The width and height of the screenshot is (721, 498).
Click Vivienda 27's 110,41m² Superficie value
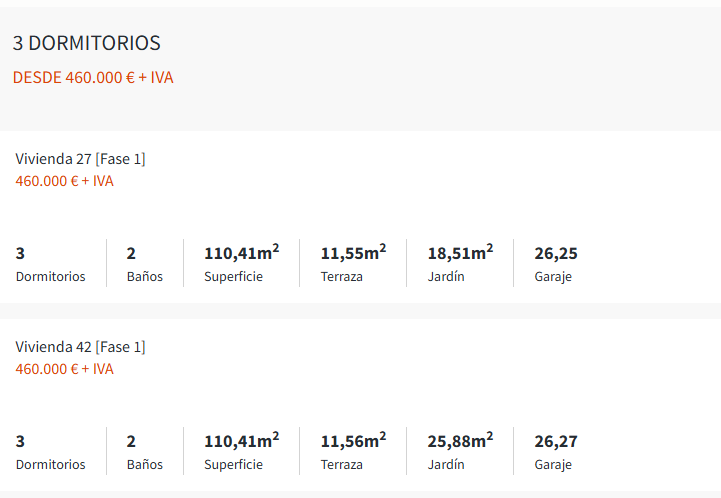241,252
